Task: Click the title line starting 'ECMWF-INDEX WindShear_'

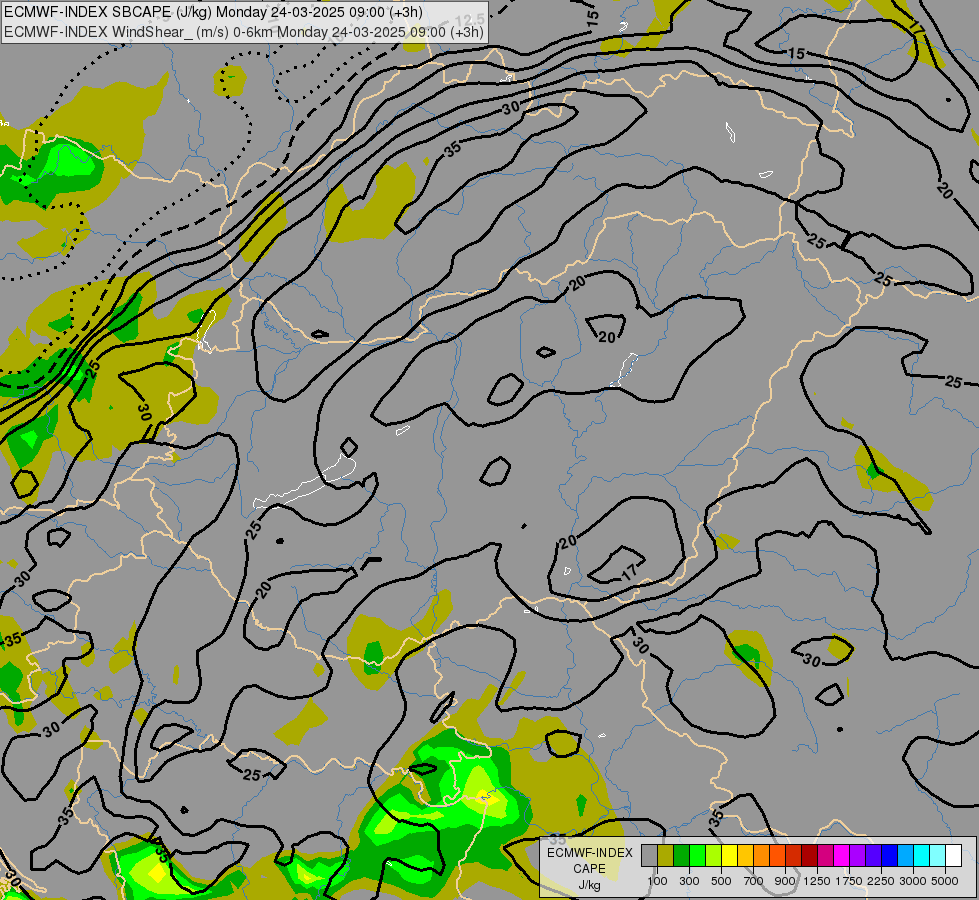Action: click(244, 32)
